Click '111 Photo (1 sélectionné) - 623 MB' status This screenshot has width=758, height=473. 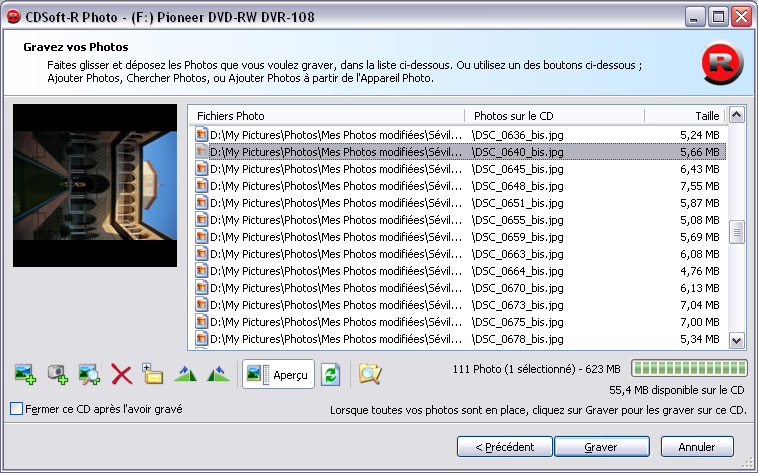click(x=536, y=369)
